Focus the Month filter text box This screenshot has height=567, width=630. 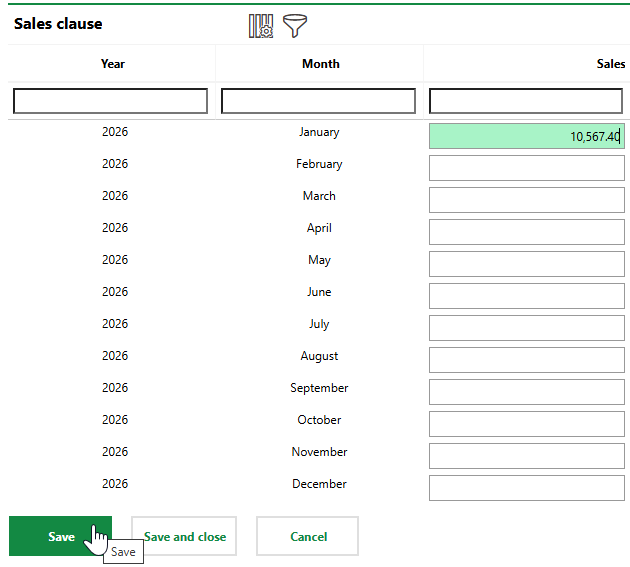(318, 101)
